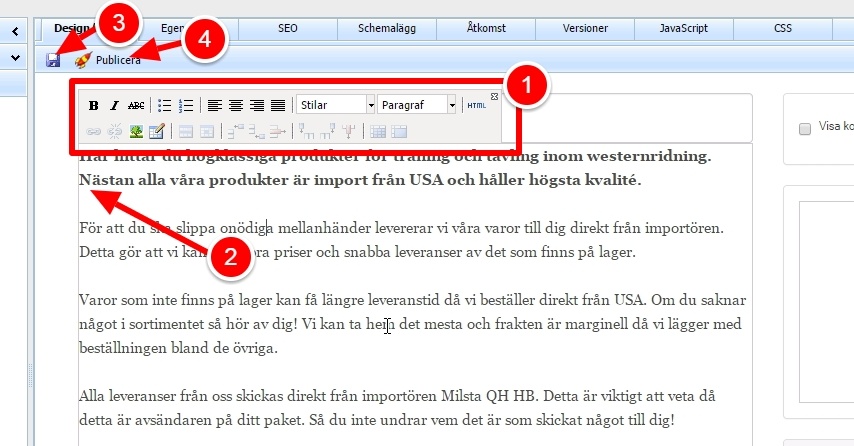Click the floppy disk save icon
The height and width of the screenshot is (446, 854).
point(53,60)
